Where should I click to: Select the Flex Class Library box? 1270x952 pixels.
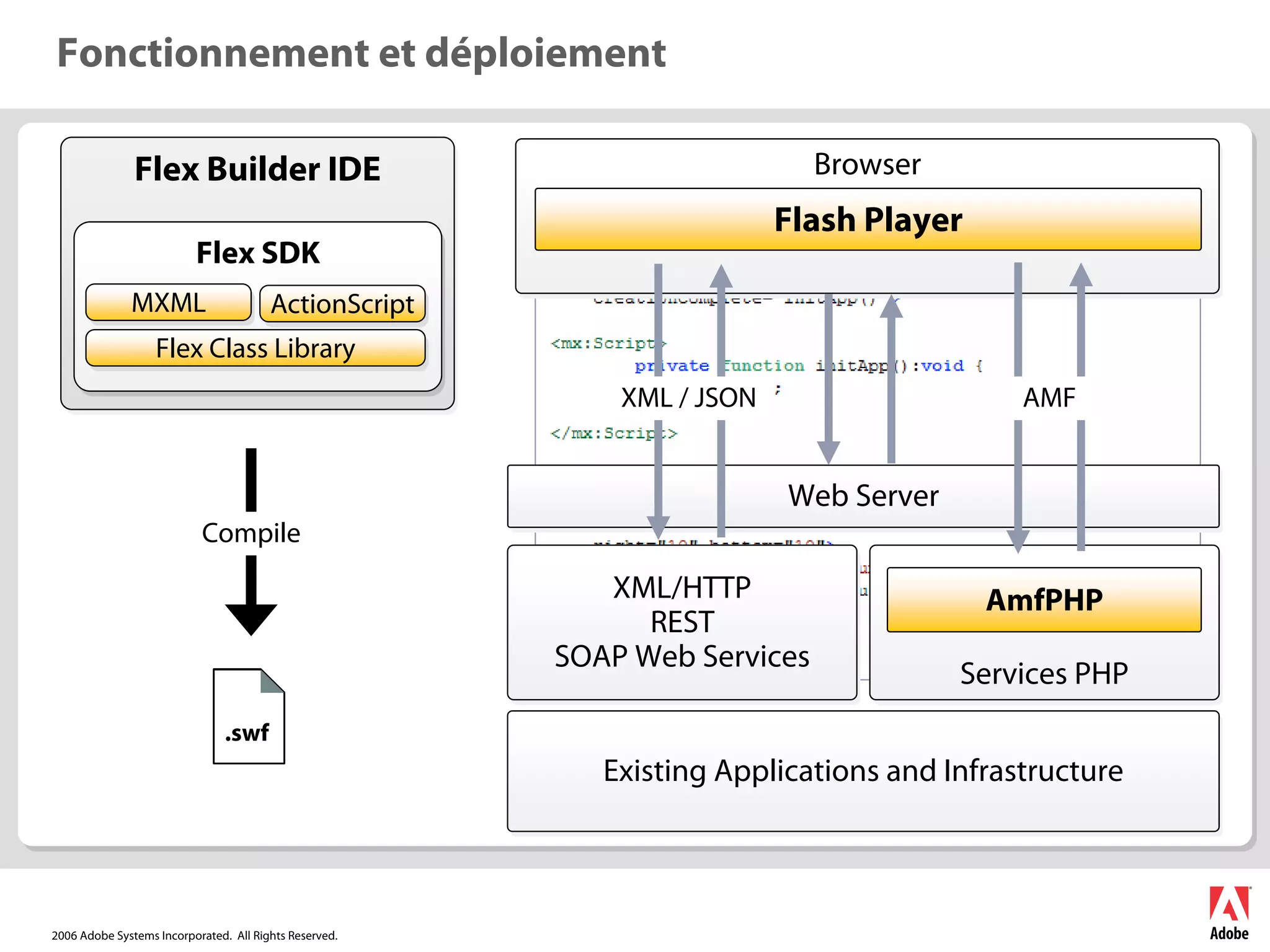(255, 348)
